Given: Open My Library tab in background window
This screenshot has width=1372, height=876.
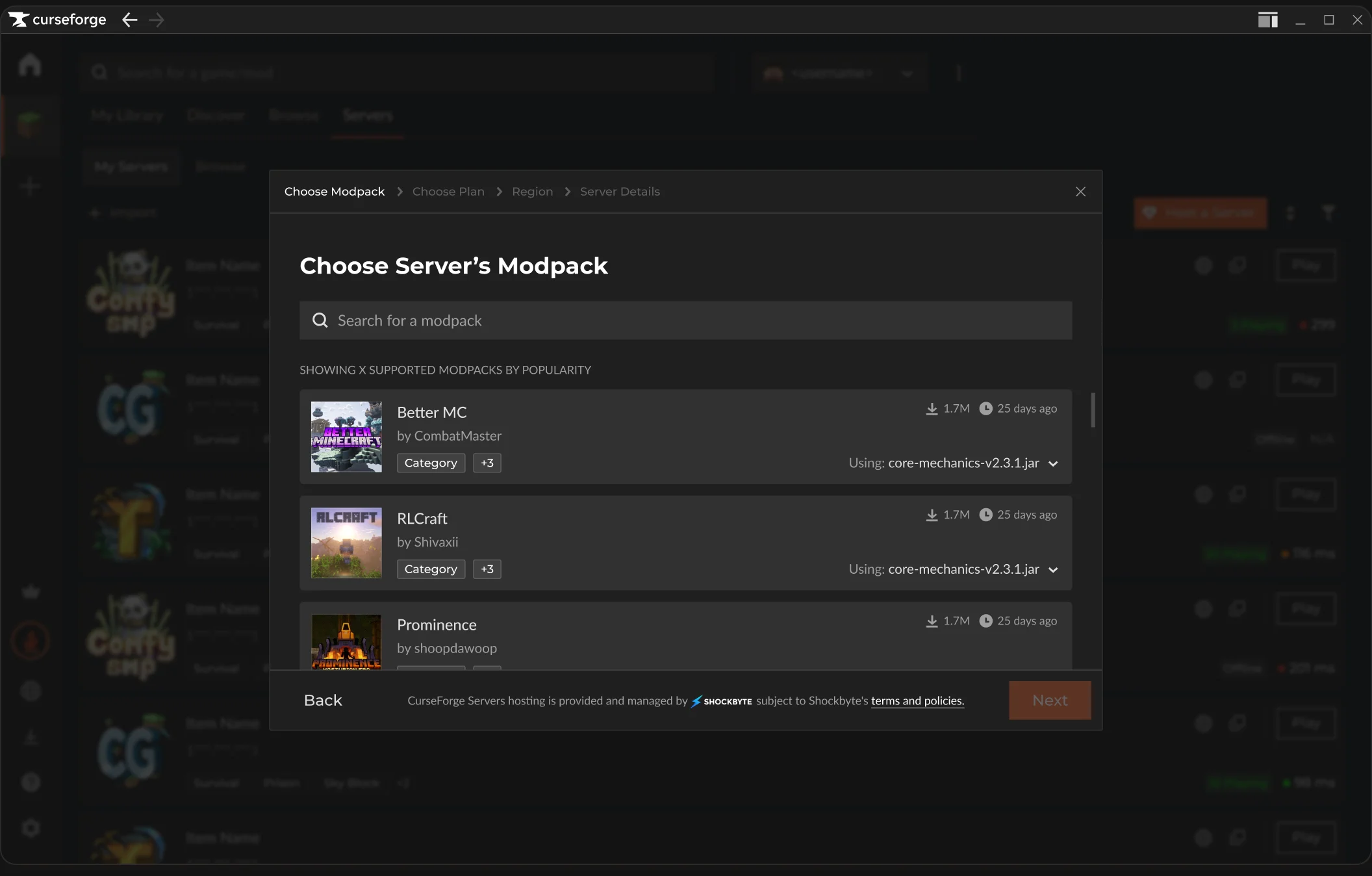Looking at the screenshot, I should (127, 116).
